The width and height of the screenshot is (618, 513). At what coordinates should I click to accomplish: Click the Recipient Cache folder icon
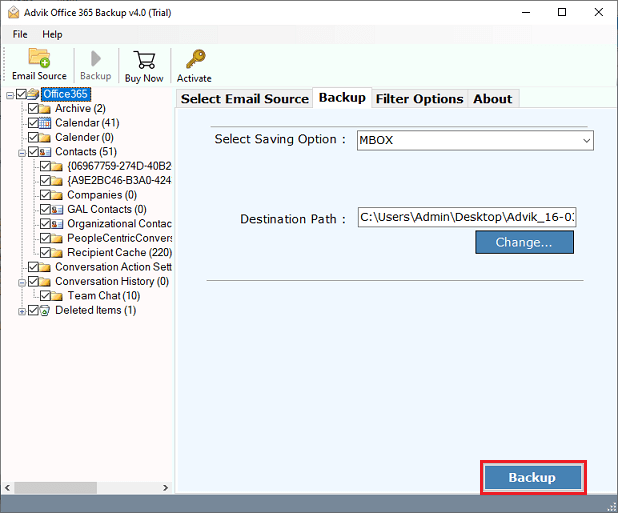coord(57,253)
